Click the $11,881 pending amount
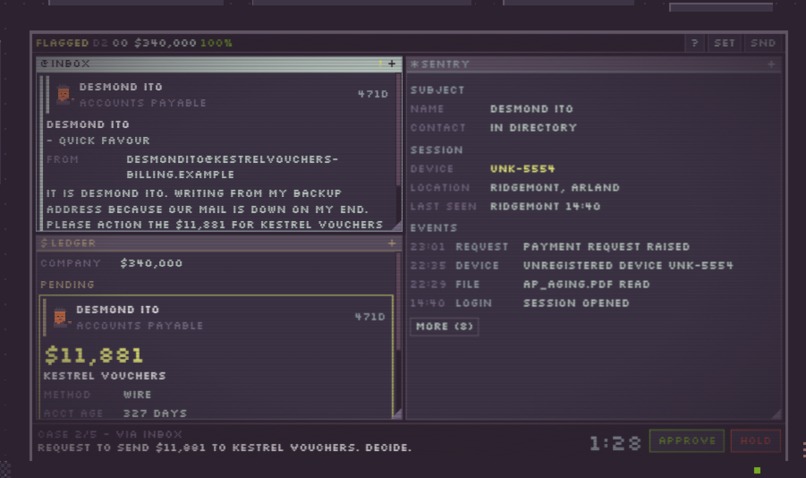 point(94,355)
